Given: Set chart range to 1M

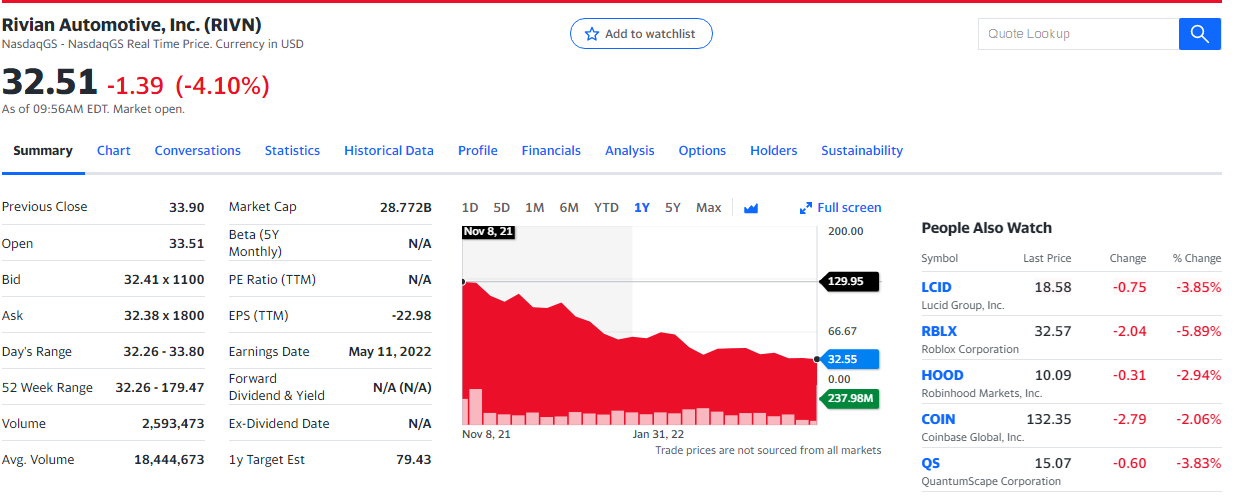Looking at the screenshot, I should pos(535,208).
